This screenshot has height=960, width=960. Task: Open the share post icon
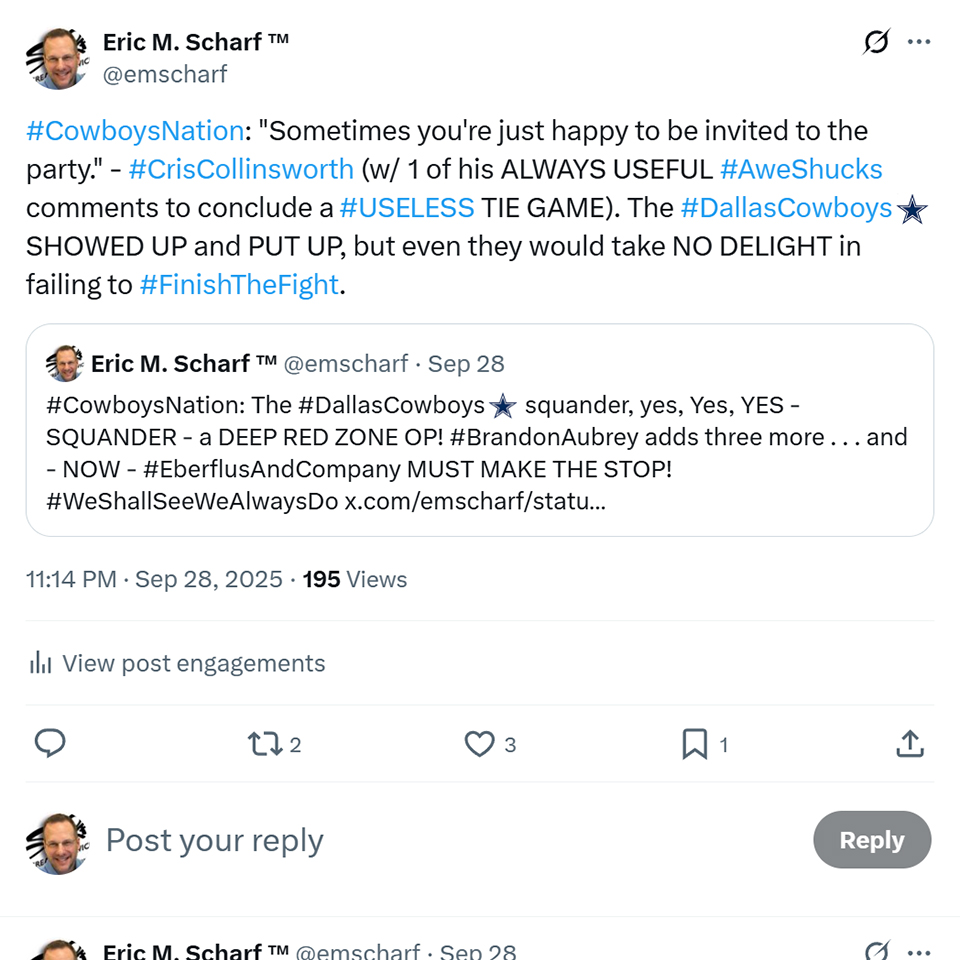(x=909, y=743)
